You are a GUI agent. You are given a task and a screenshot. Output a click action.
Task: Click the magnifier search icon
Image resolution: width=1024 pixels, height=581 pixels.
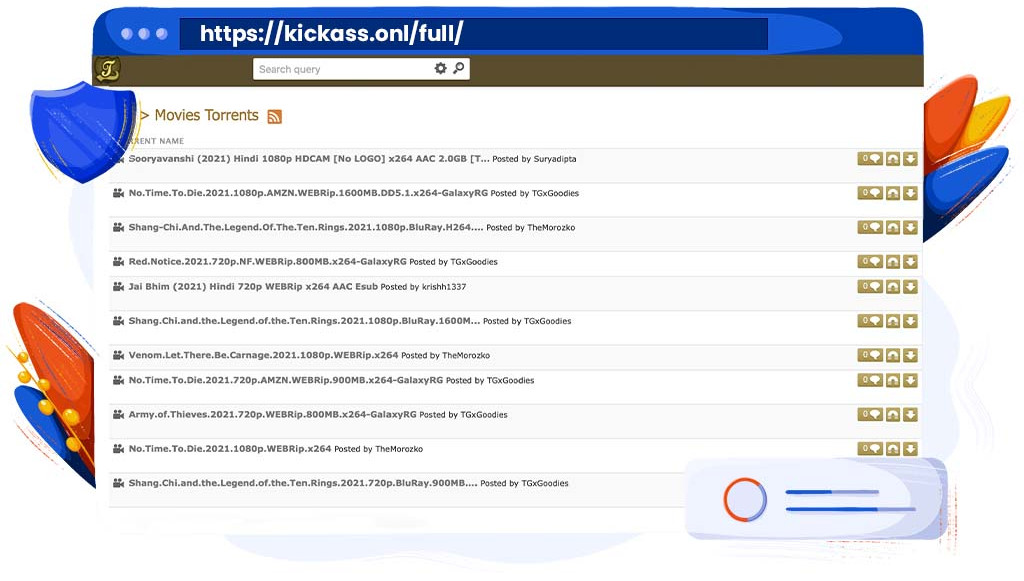tap(458, 68)
